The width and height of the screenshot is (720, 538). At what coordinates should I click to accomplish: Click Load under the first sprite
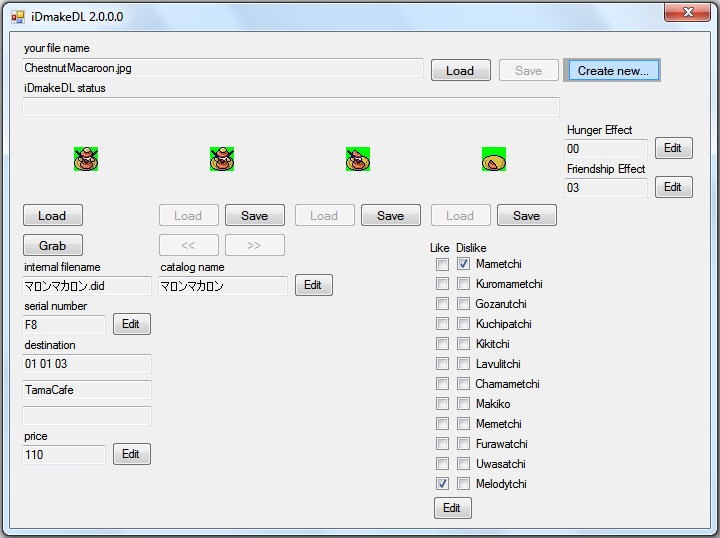(53, 215)
